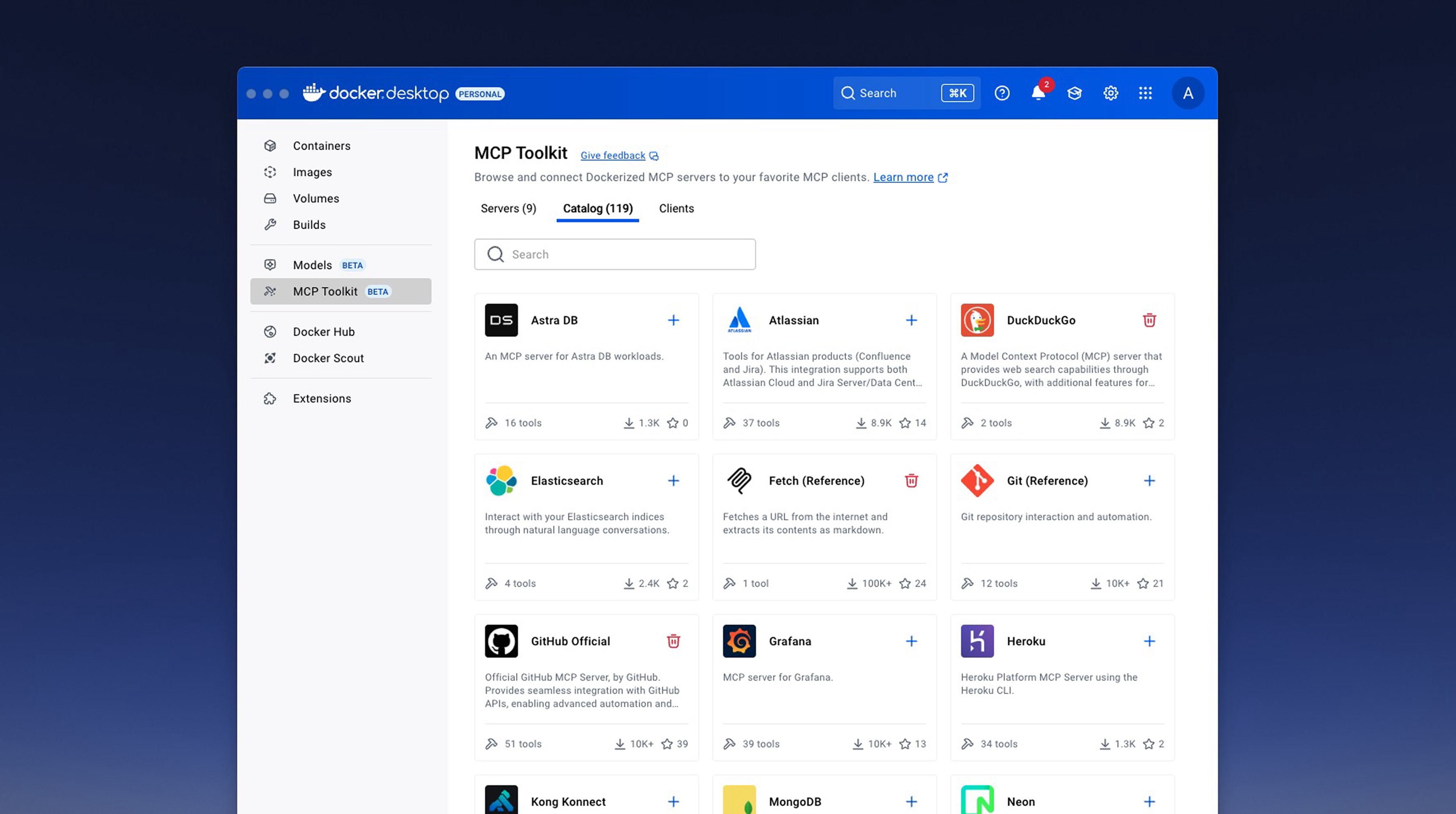Go to Docker Scout in sidebar

point(328,358)
